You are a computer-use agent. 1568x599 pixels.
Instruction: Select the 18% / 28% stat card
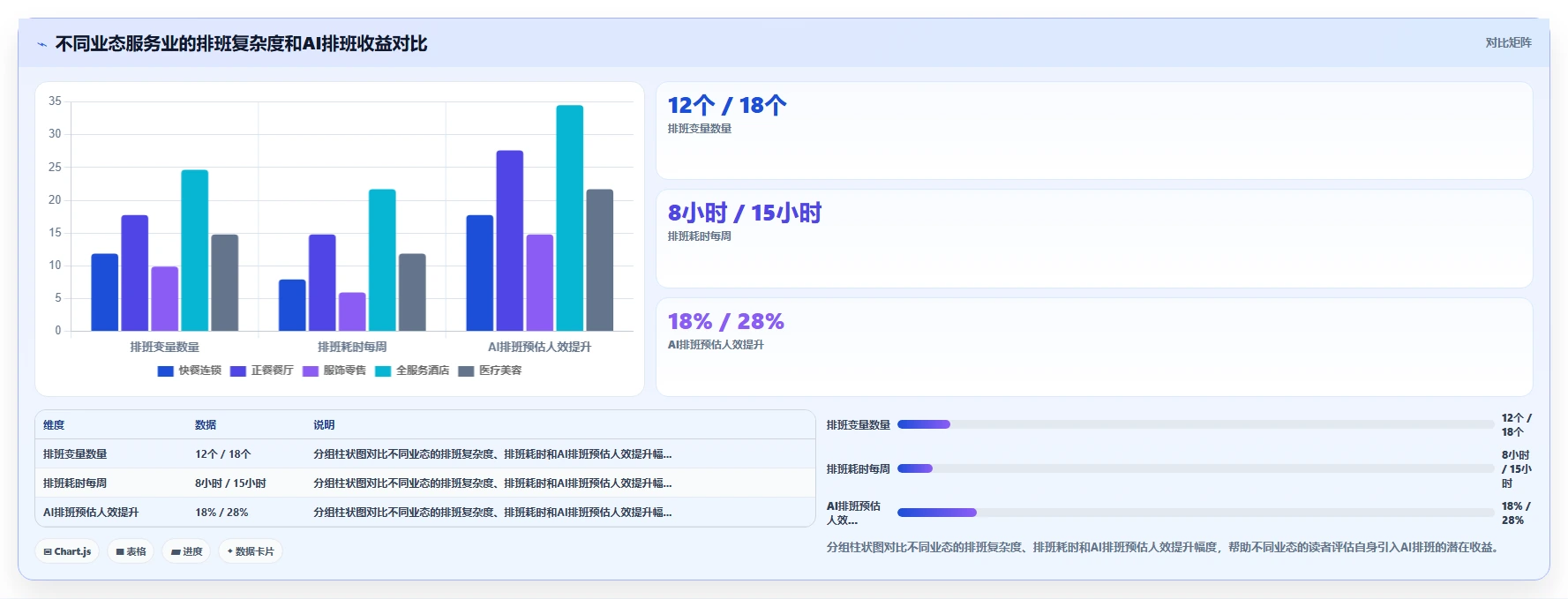[1094, 347]
